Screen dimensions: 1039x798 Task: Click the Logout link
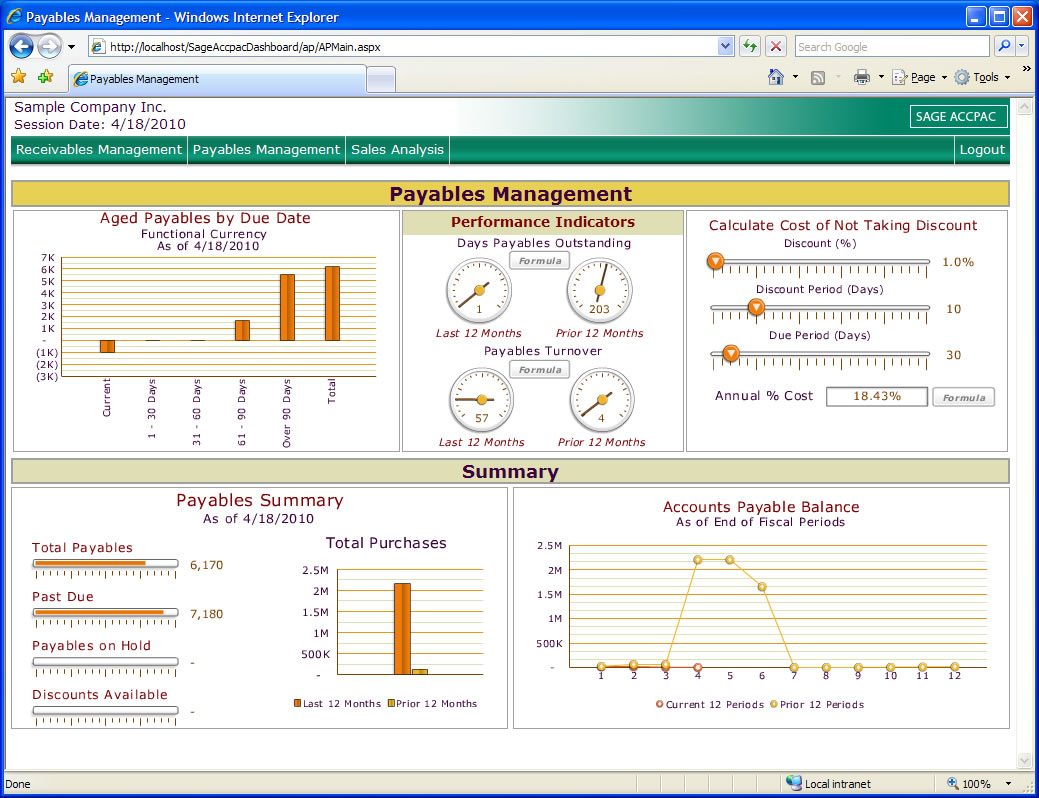click(x=982, y=149)
